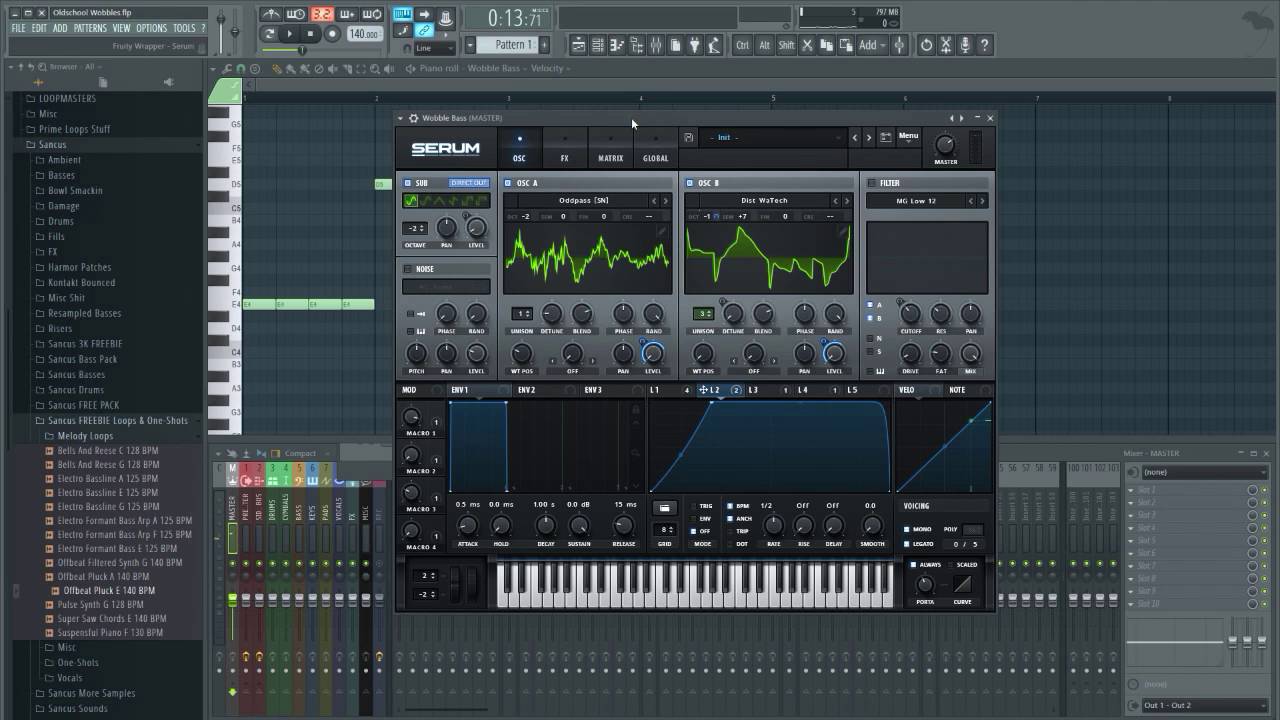Click the microphone recording icon
The width and height of the screenshot is (1280, 720).
coord(965,44)
